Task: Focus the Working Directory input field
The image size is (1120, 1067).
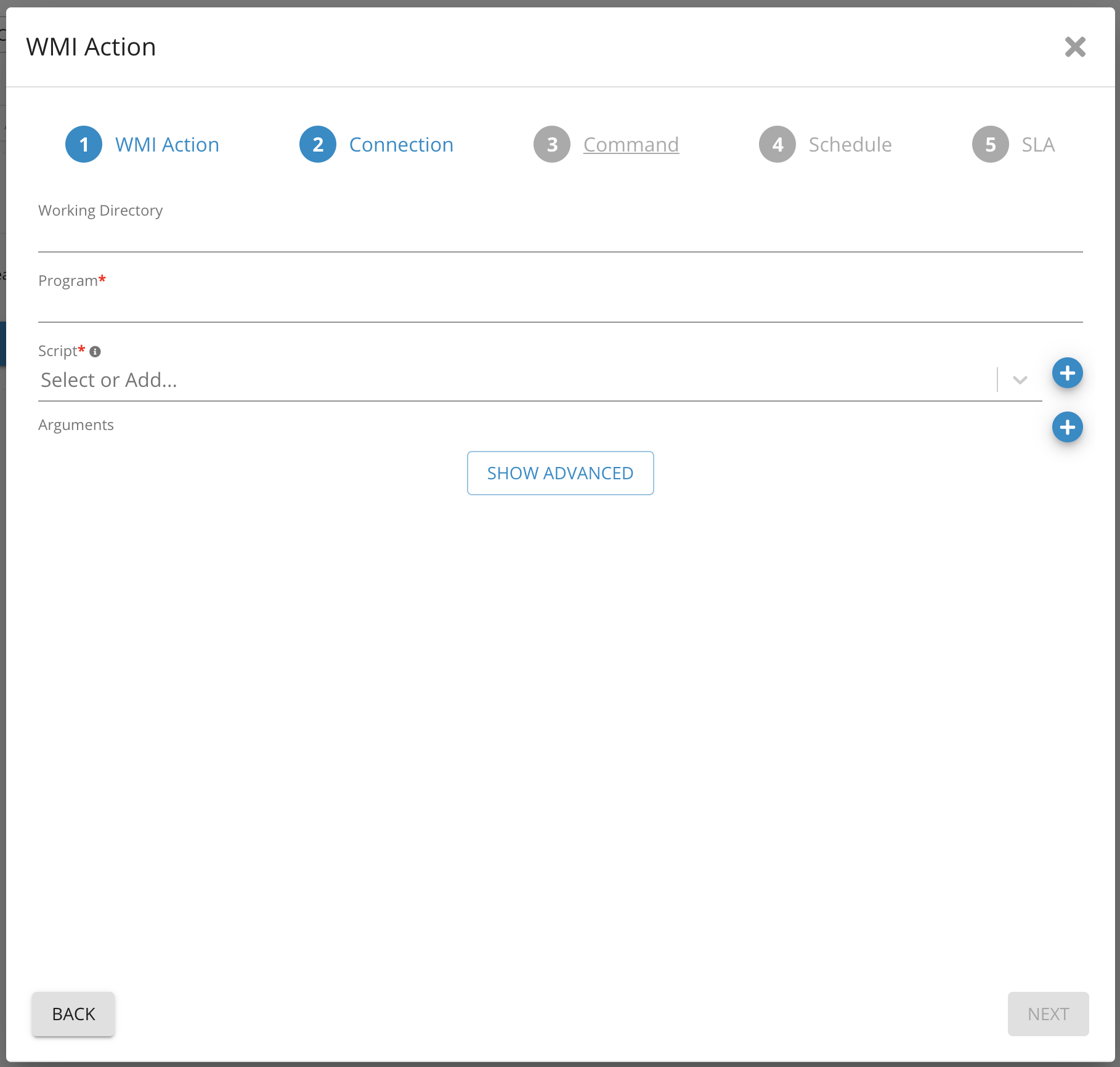Action: (x=560, y=238)
